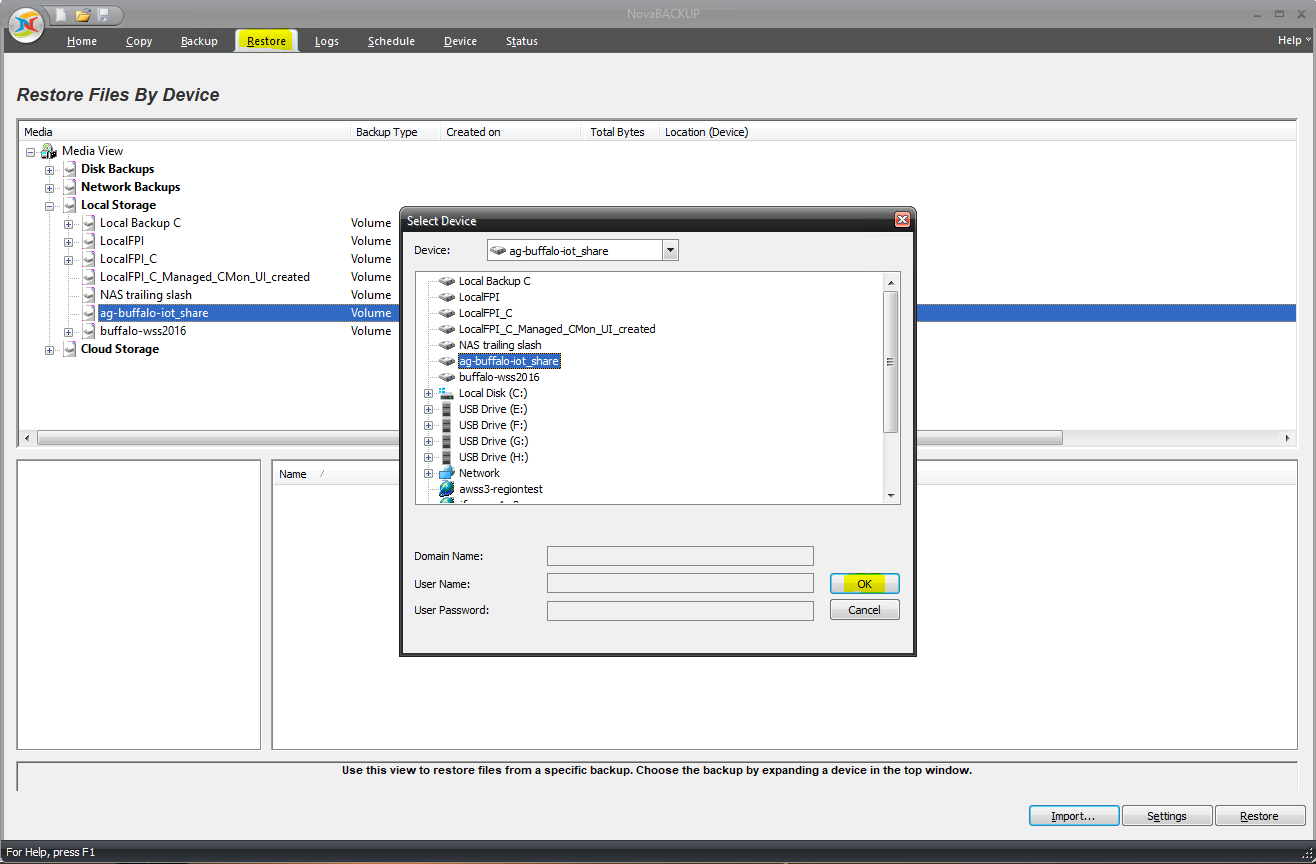
Task: Click LocalFPI_C_Managed_CMon_UI_created icon in Media tree
Action: pyautogui.click(x=88, y=277)
